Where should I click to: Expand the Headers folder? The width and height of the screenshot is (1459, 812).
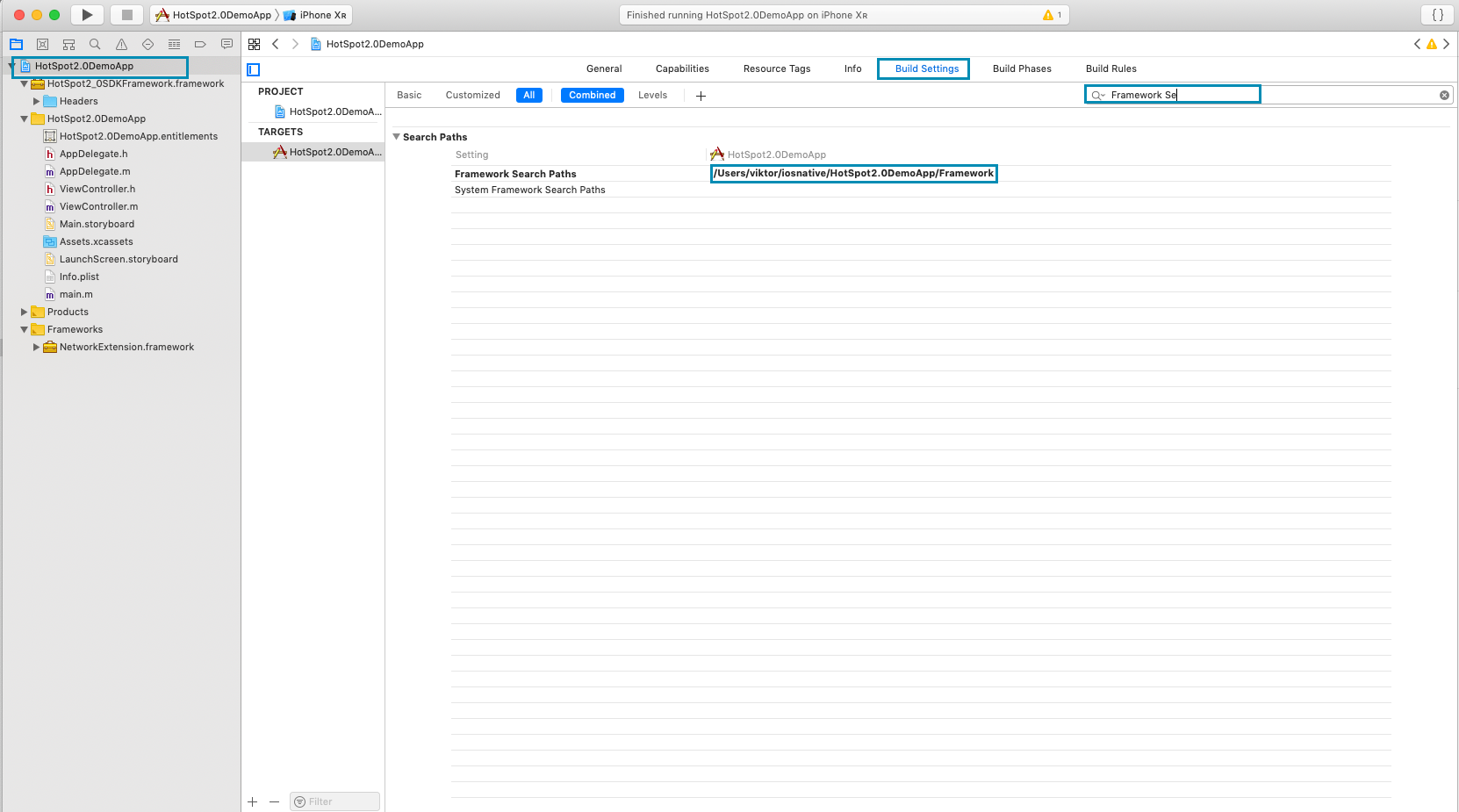tap(36, 101)
